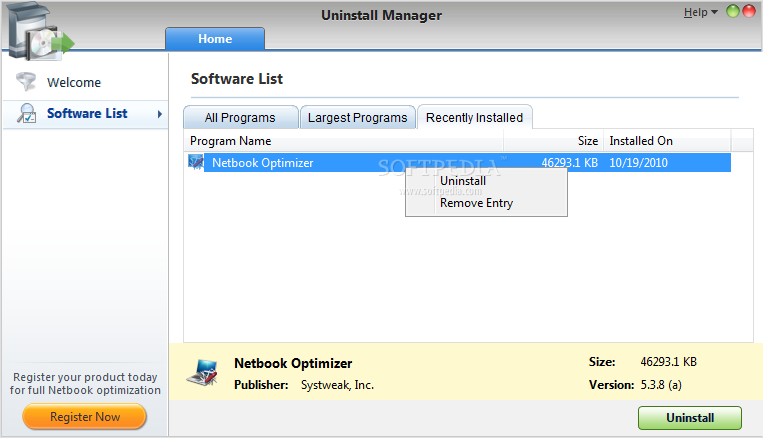The width and height of the screenshot is (763, 438).
Task: Click the version 5.3.8 (a) value
Action: [661, 385]
